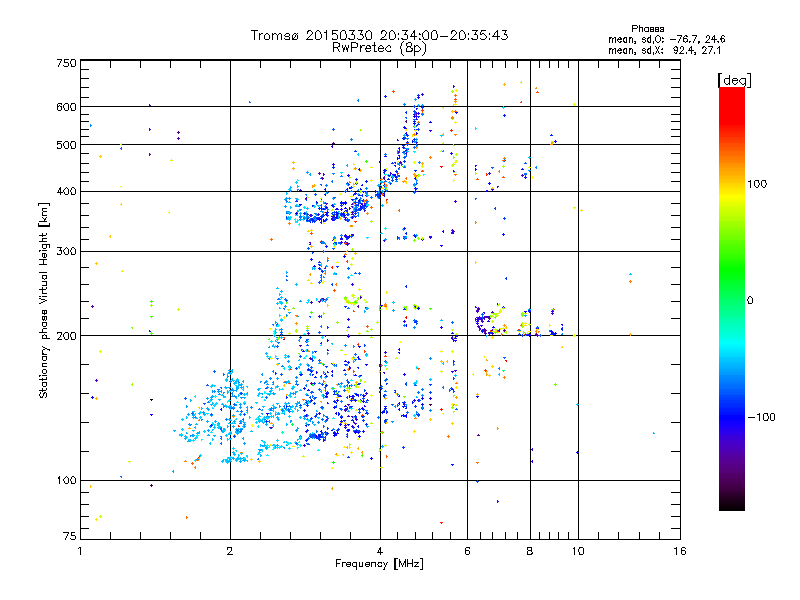Click the "mean, sd,X: 92.4, 27.1" line
The width and height of the screenshot is (800, 600).
[x=664, y=50]
